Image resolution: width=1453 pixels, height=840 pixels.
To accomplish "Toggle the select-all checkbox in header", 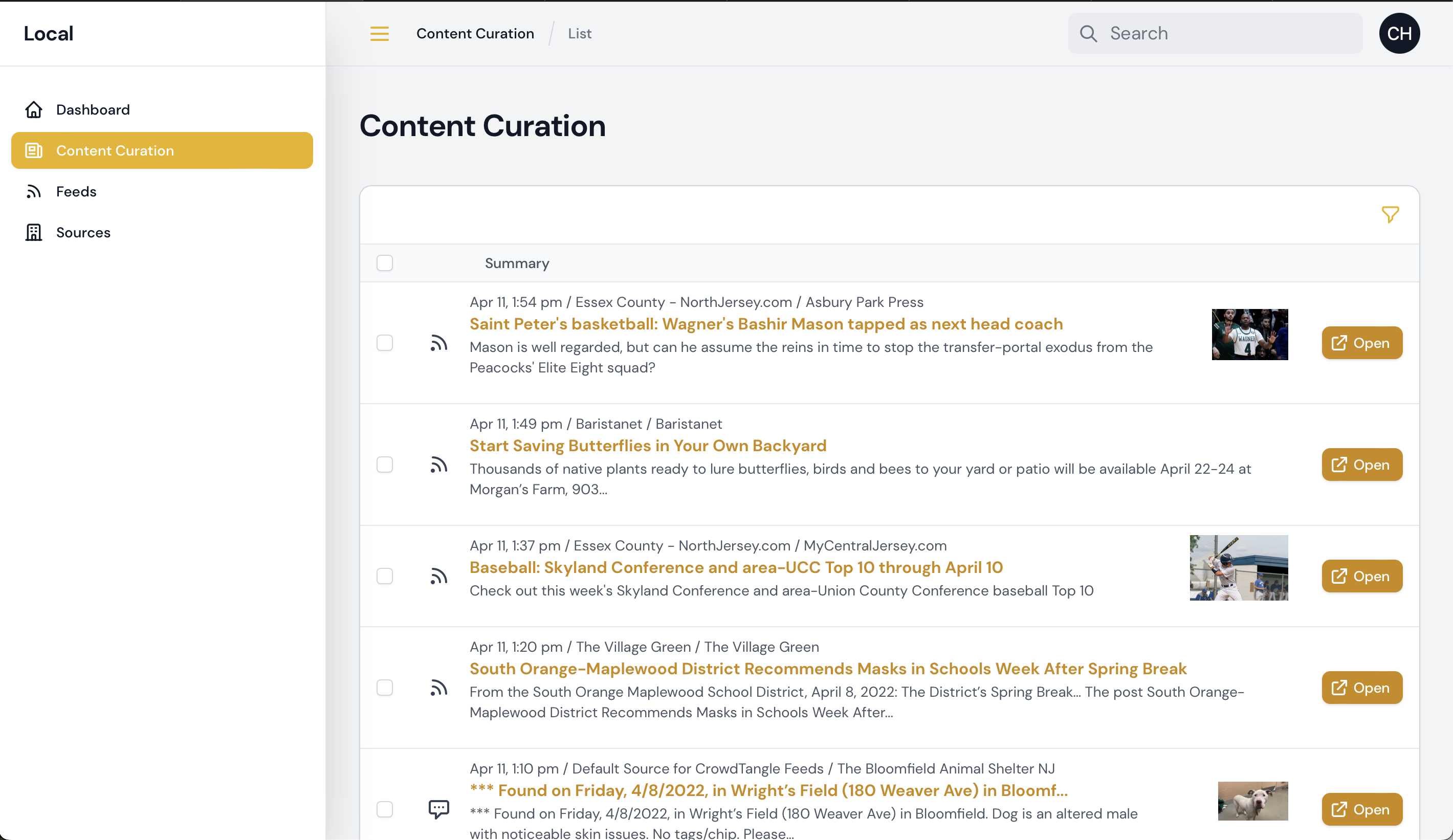I will click(385, 263).
